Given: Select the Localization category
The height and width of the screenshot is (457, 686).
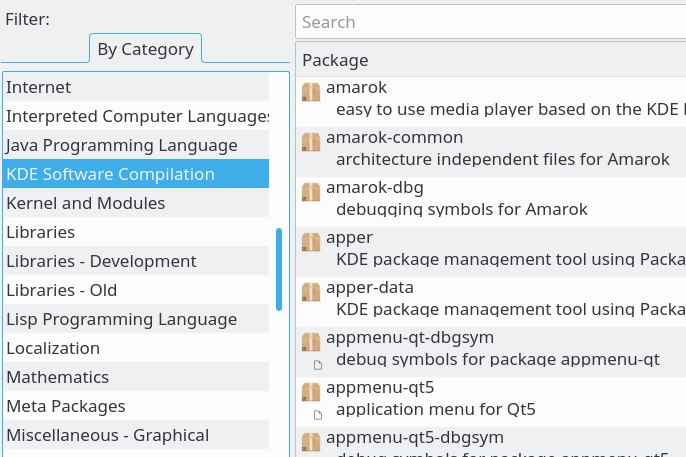Looking at the screenshot, I should (x=136, y=348).
